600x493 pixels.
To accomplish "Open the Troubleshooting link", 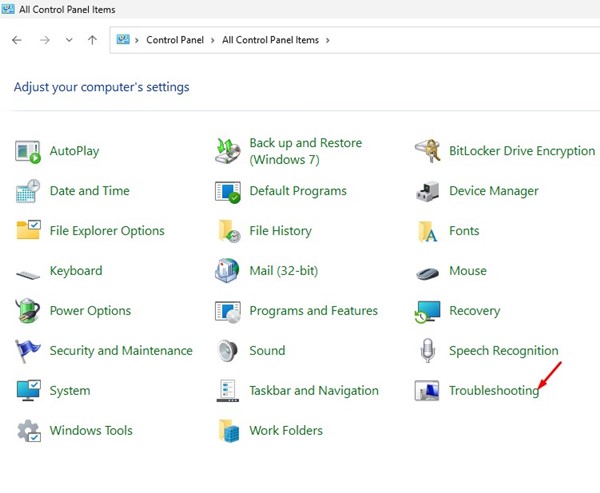I will point(493,391).
